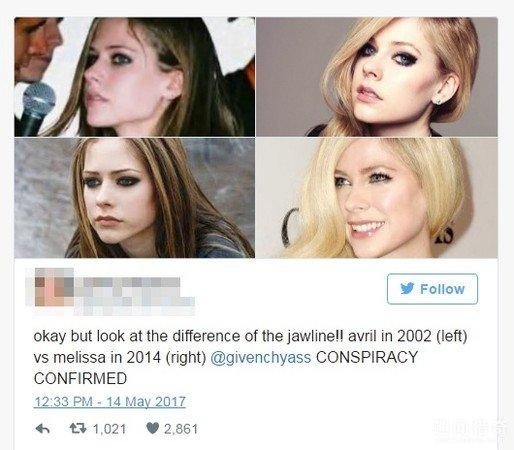Click the word 'jawline!!' in tweet
Image resolution: width=514 pixels, height=450 pixels.
315,336
